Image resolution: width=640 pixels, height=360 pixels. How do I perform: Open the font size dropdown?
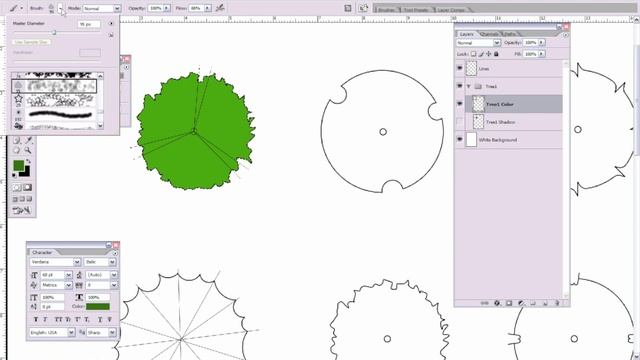click(x=68, y=275)
